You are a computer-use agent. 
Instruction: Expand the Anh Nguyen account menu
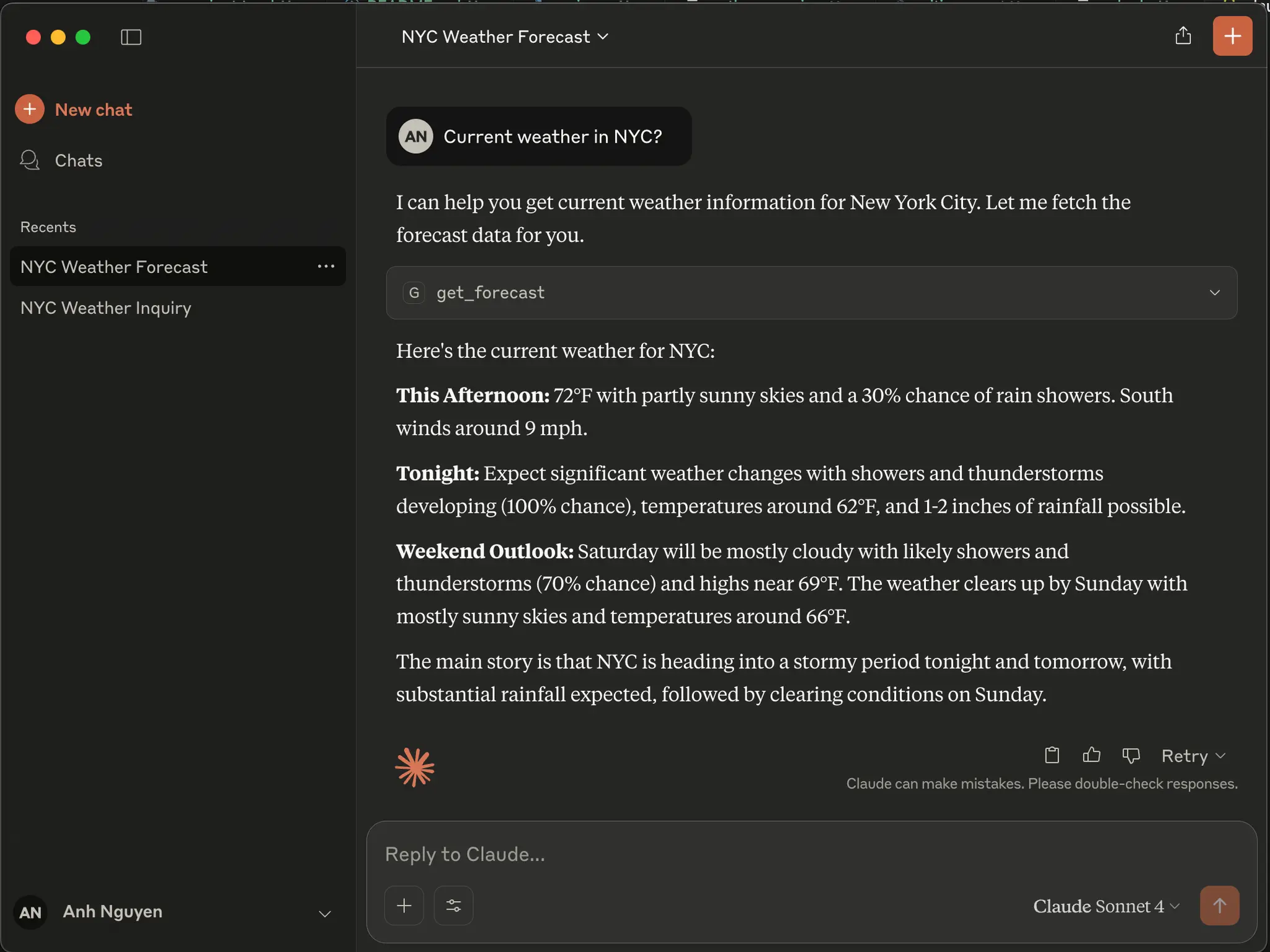[x=324, y=912]
